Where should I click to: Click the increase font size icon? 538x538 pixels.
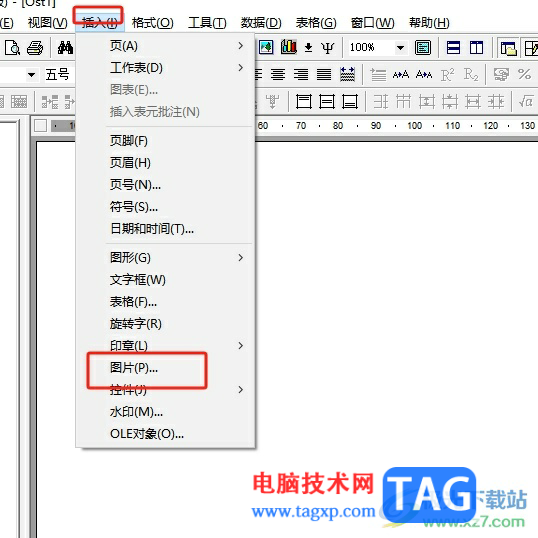400,74
